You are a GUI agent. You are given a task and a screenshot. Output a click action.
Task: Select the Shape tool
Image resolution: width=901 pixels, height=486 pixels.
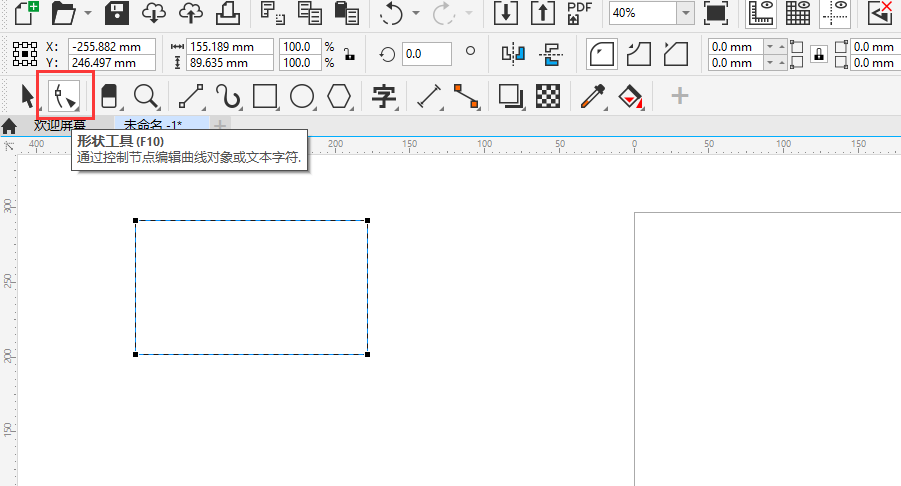pos(66,96)
